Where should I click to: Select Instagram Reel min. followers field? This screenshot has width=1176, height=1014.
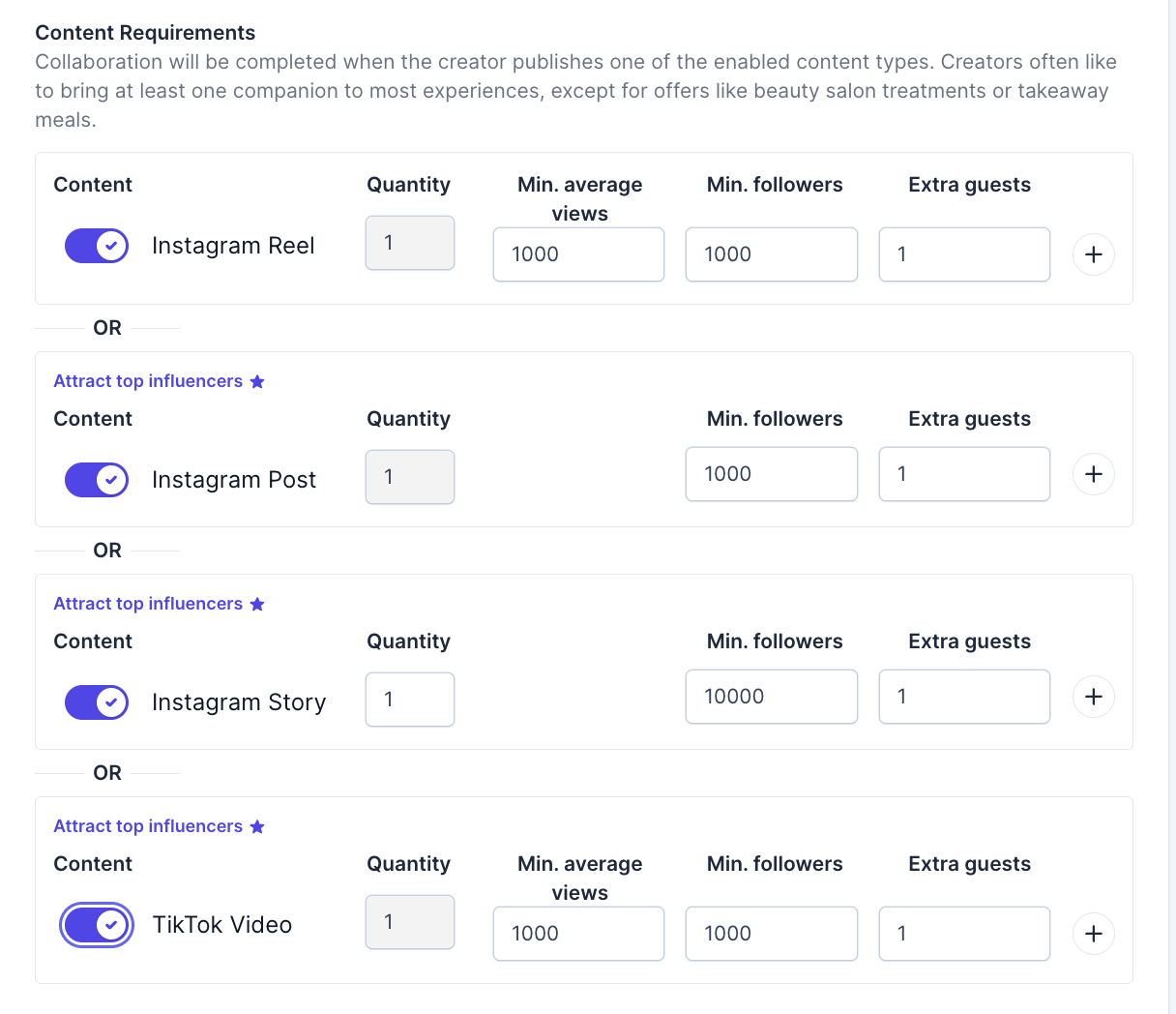(x=771, y=254)
